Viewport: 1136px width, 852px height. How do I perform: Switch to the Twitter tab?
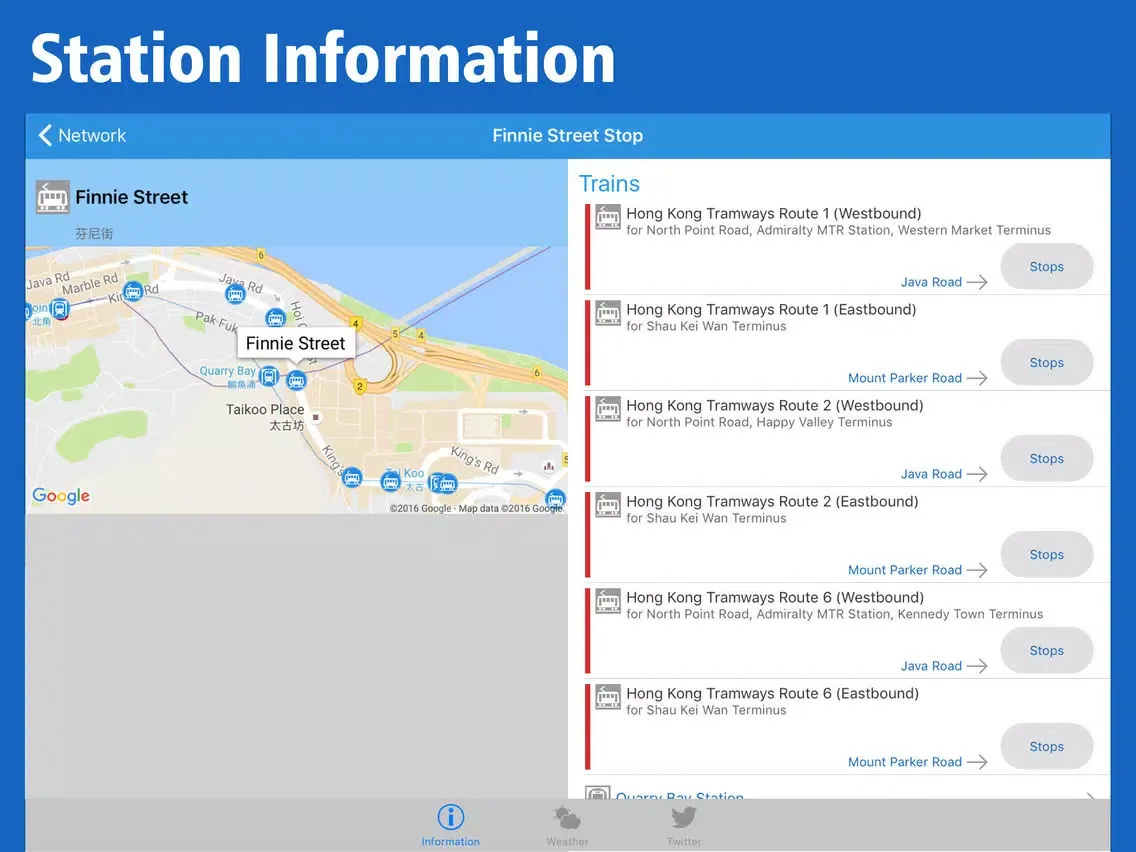click(x=684, y=825)
